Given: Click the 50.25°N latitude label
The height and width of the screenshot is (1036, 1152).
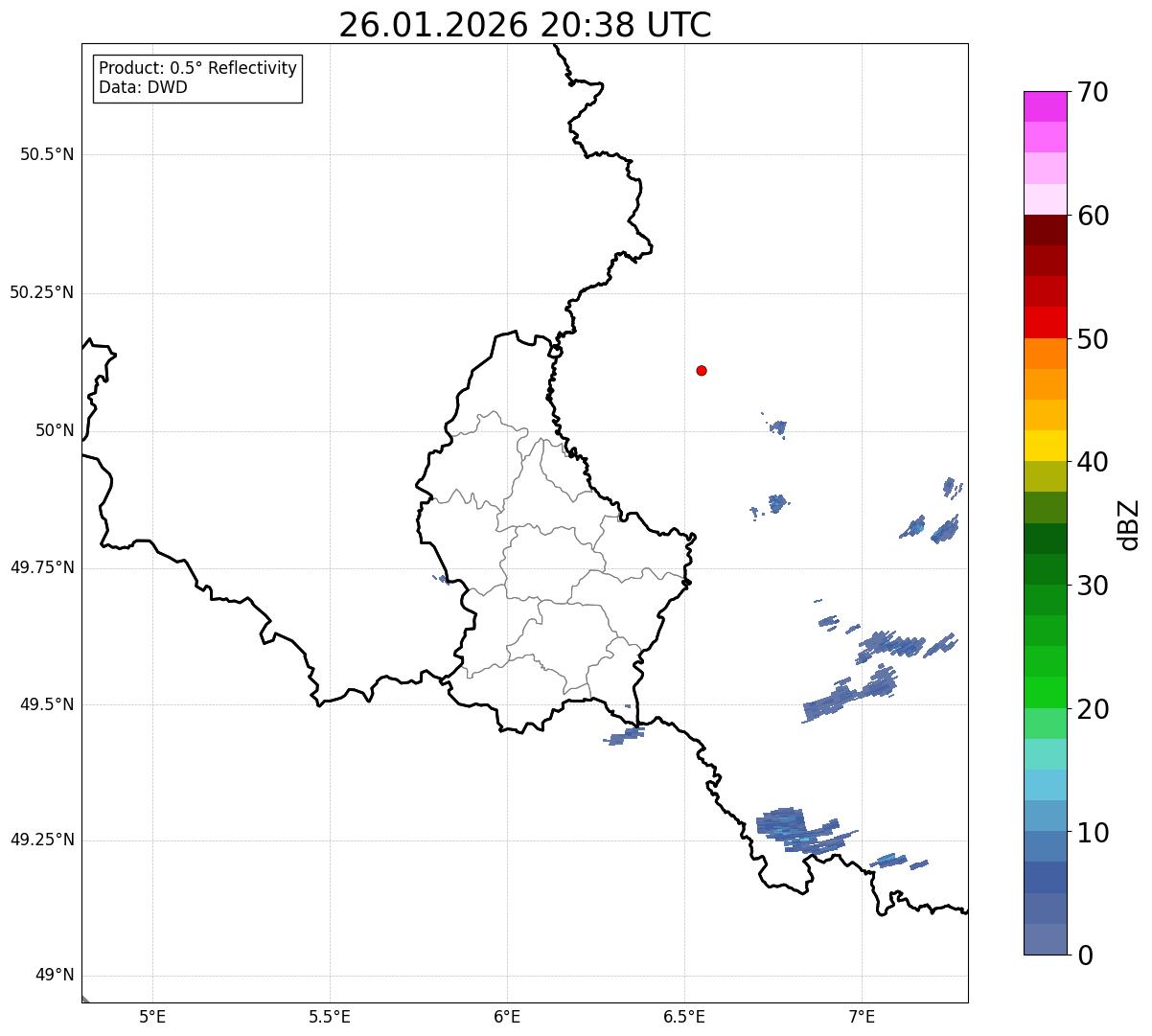Looking at the screenshot, I should click(42, 292).
